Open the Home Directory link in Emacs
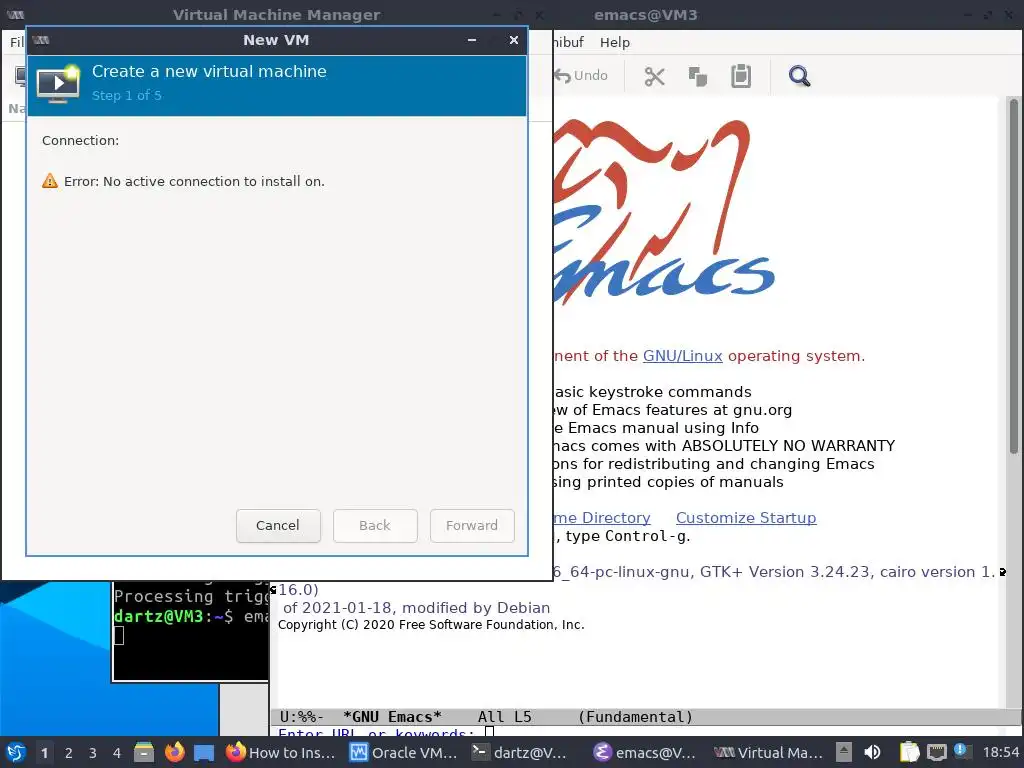 click(x=601, y=518)
